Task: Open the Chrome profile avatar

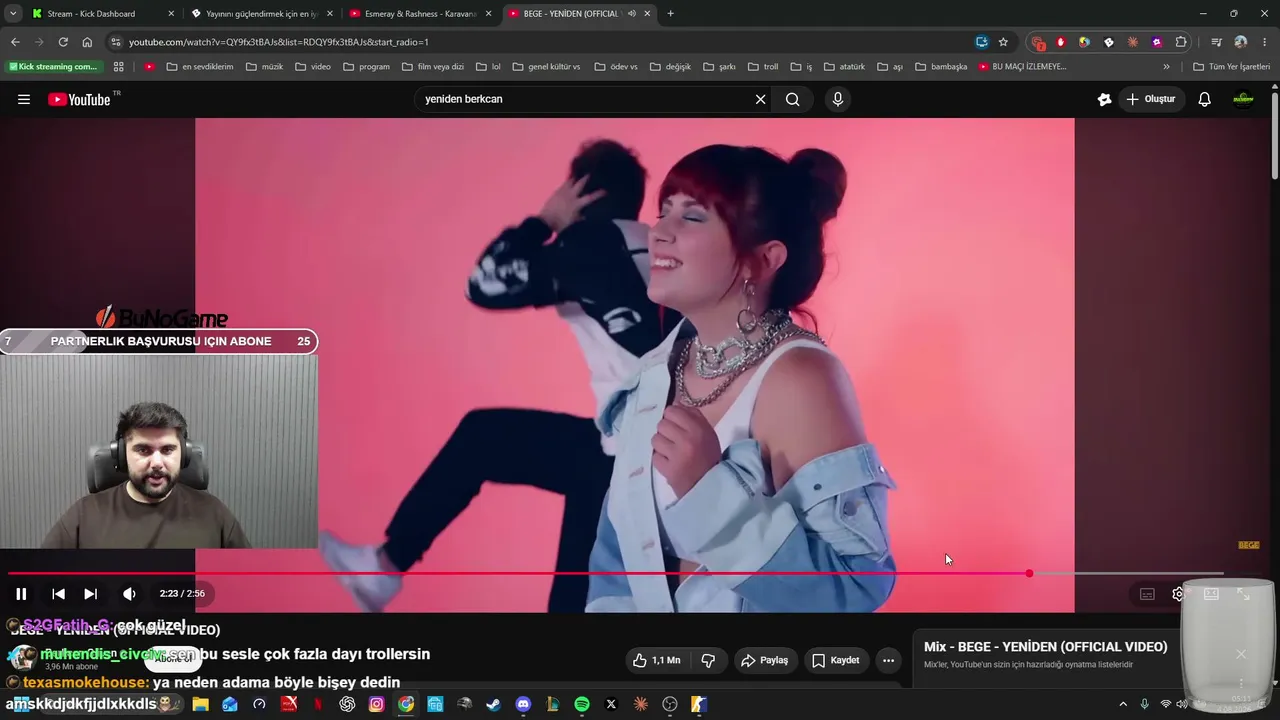Action: coord(1241,42)
